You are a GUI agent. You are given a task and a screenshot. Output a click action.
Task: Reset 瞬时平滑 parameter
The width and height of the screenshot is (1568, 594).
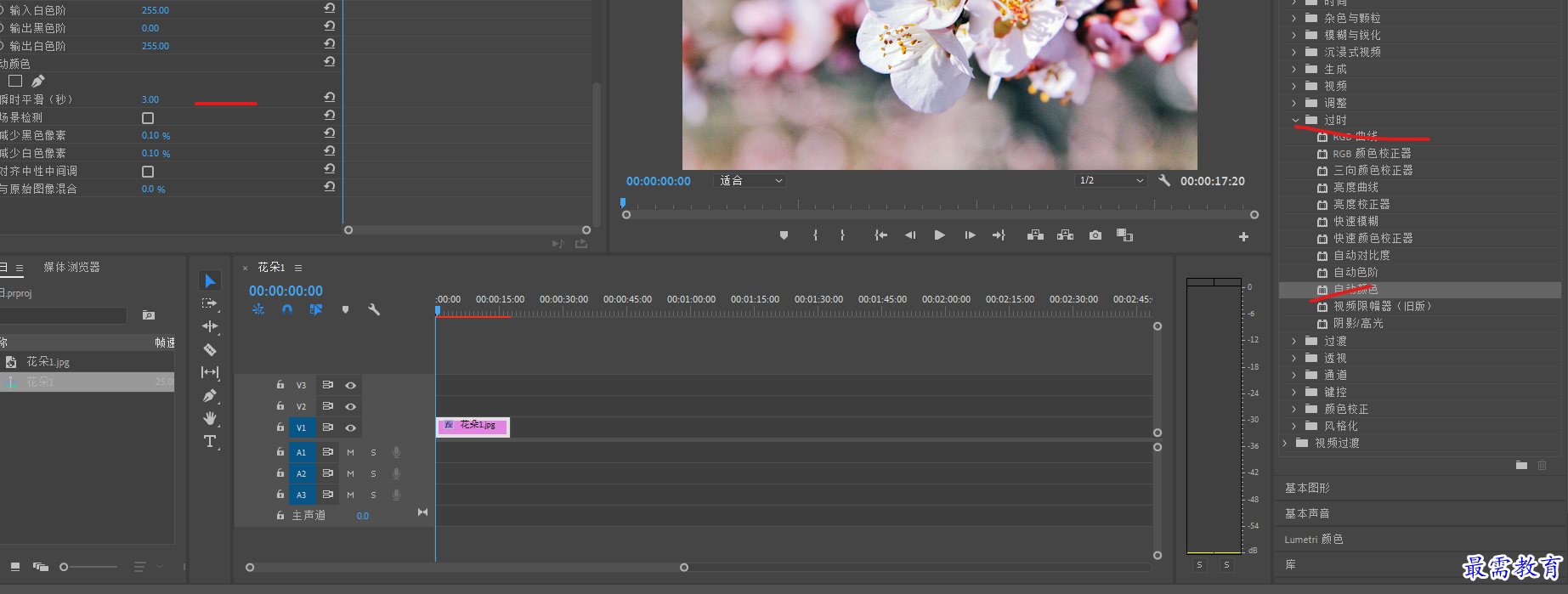(x=329, y=98)
